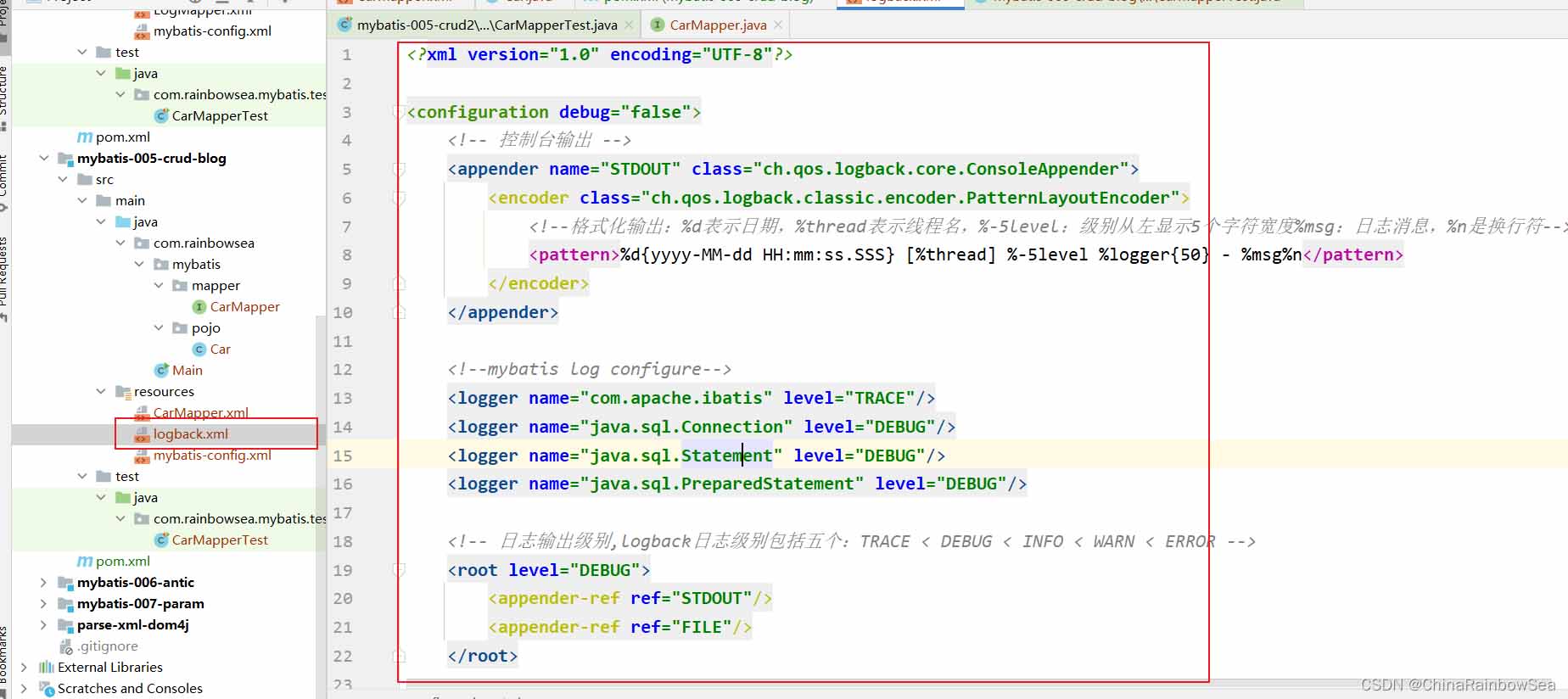1568x699 pixels.
Task: Collapse the mybatis package node
Action: [139, 265]
